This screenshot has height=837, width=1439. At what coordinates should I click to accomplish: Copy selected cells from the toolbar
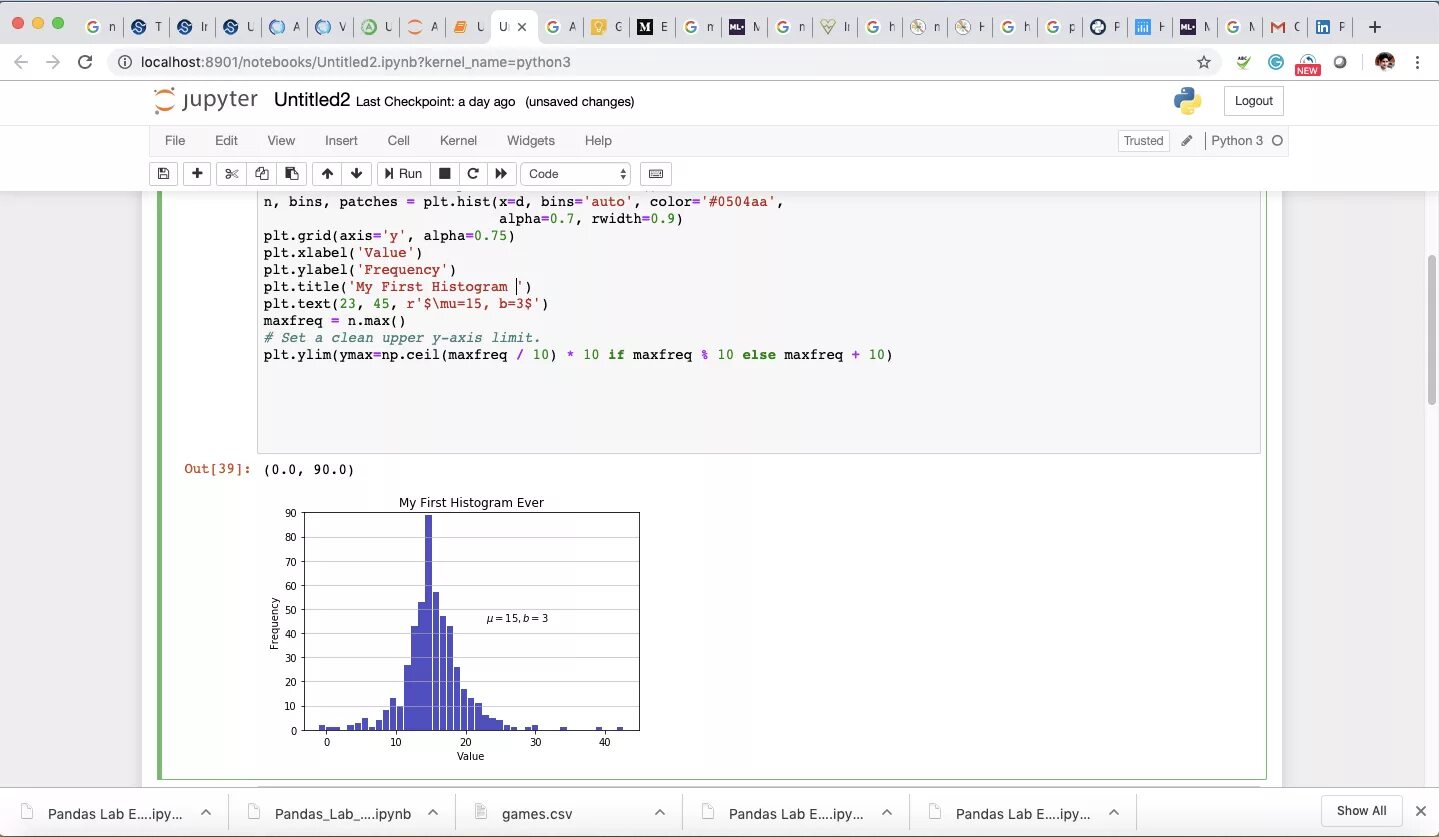(x=261, y=173)
